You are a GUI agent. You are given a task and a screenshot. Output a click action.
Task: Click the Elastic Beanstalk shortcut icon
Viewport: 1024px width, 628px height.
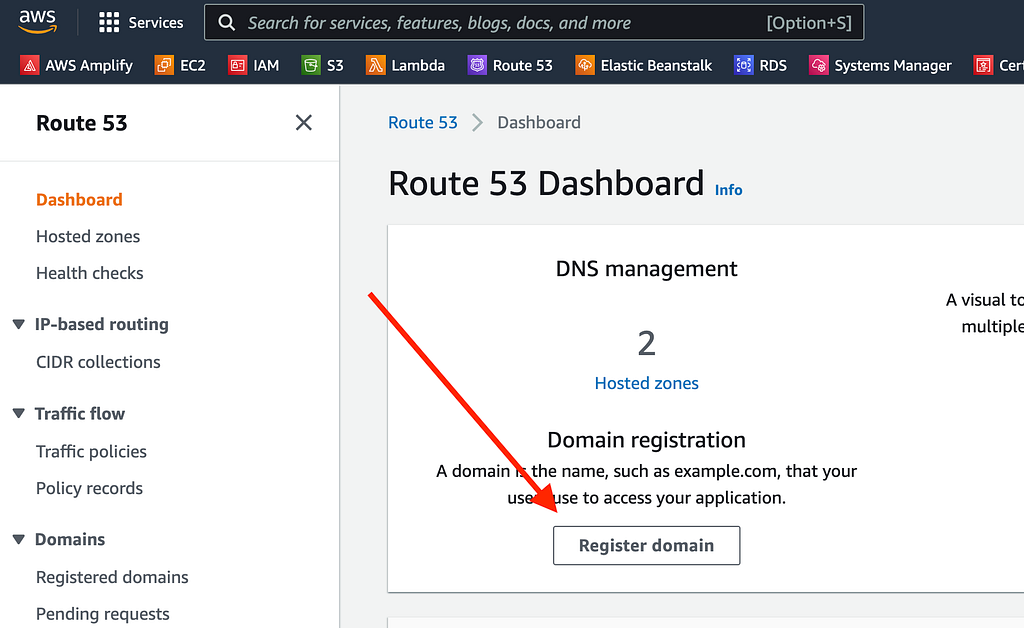point(584,65)
